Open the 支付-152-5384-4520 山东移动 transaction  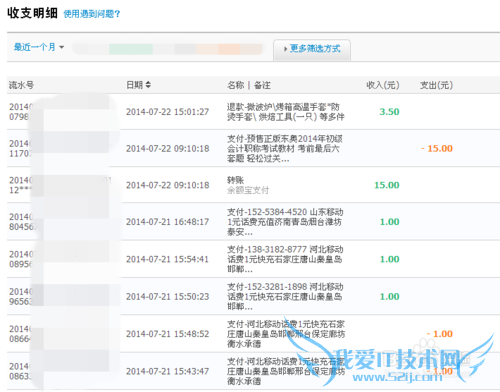[285, 222]
